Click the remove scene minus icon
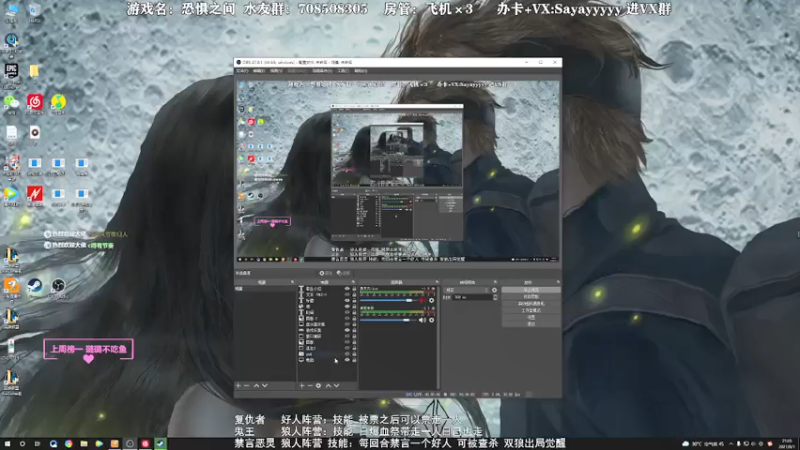The width and height of the screenshot is (800, 450). pos(247,386)
